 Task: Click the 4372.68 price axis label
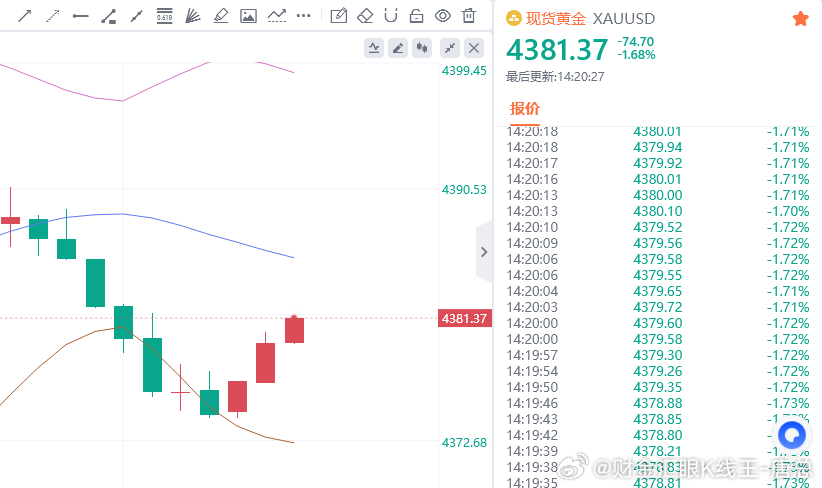464,443
